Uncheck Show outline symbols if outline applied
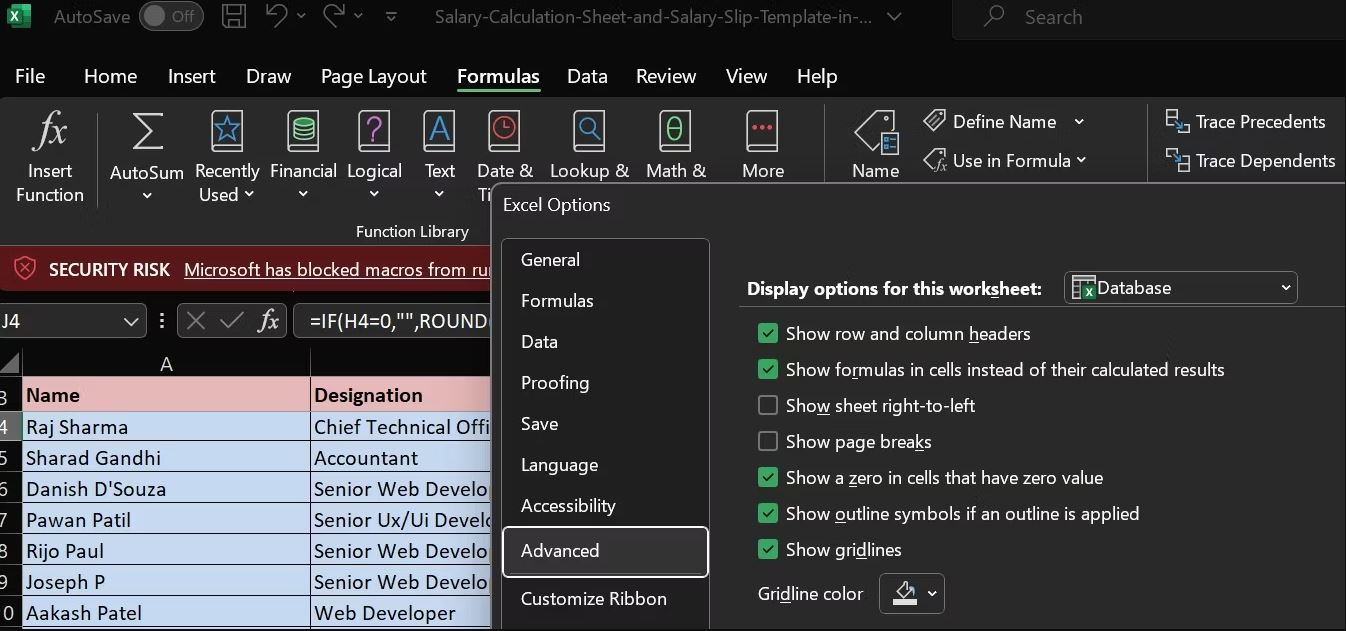 click(768, 514)
